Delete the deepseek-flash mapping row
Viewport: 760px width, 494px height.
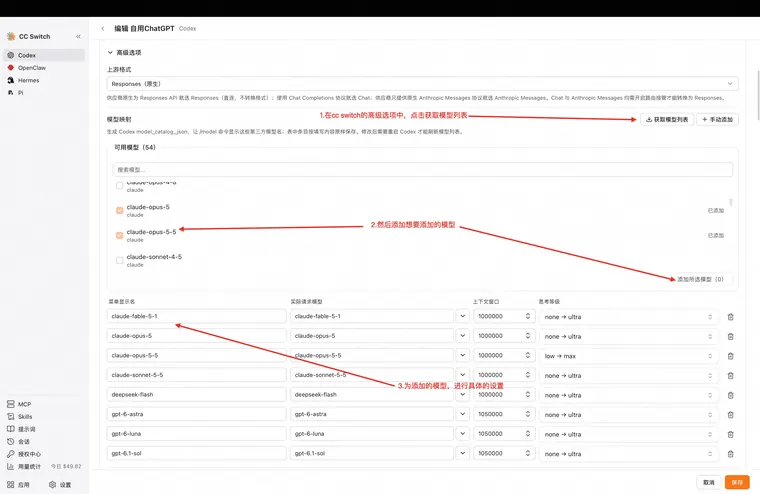coord(730,395)
